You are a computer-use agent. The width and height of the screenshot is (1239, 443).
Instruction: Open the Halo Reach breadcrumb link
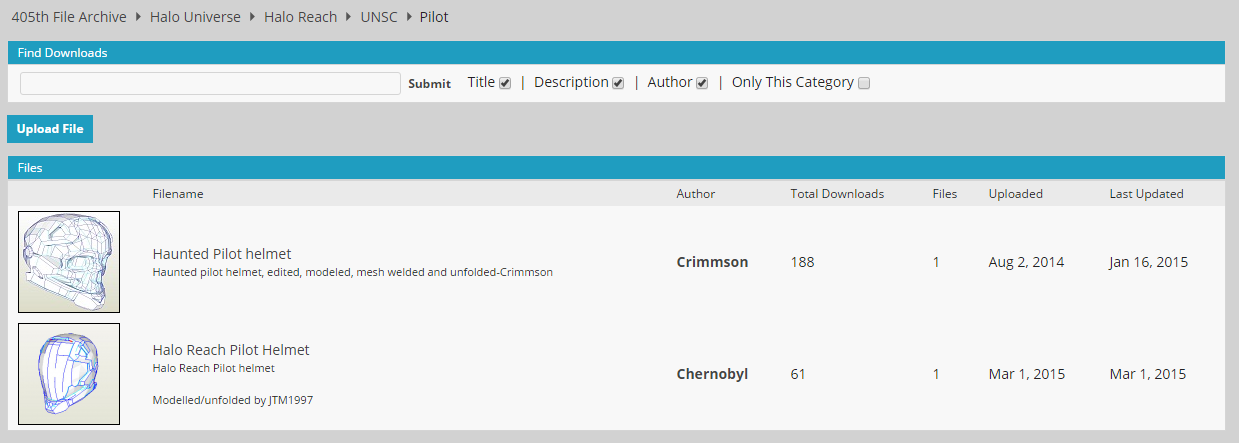[x=301, y=17]
